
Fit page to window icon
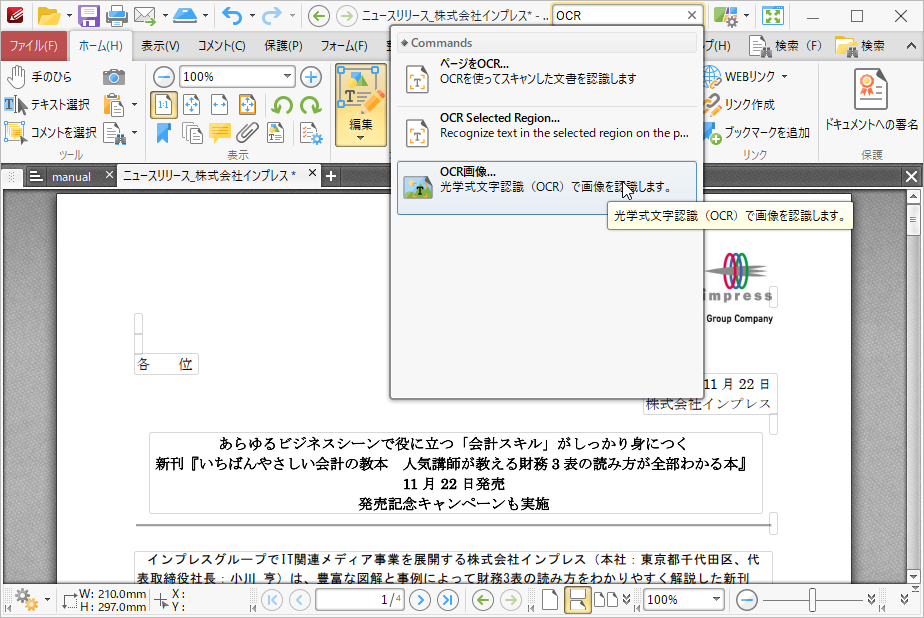[191, 105]
